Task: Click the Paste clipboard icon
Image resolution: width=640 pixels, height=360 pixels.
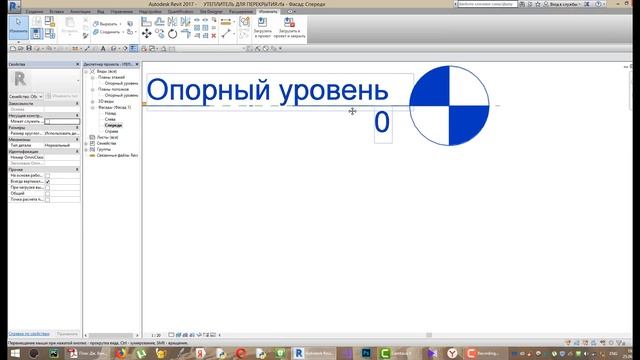Action: [70, 22]
